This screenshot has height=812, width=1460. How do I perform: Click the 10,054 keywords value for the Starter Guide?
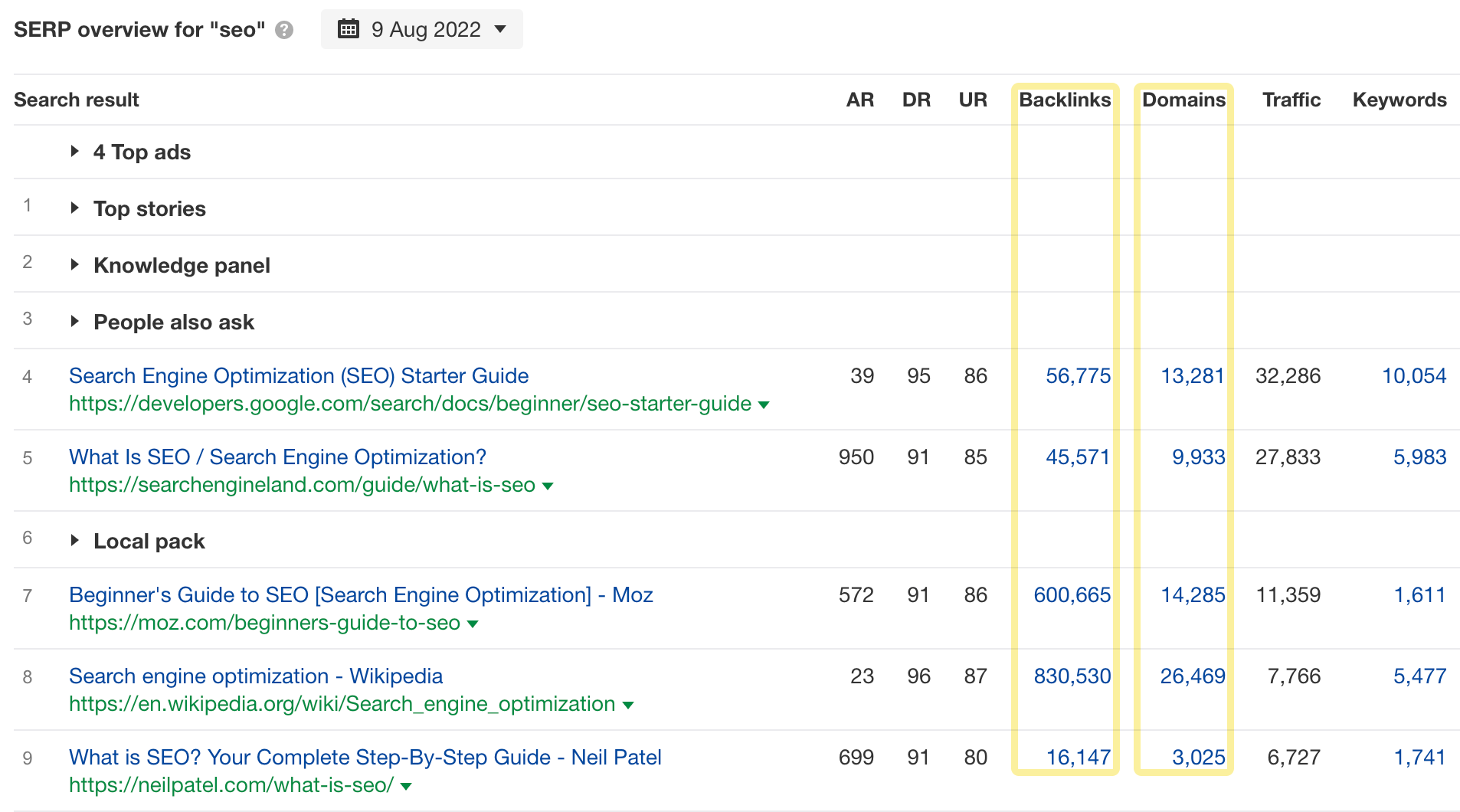(1413, 375)
